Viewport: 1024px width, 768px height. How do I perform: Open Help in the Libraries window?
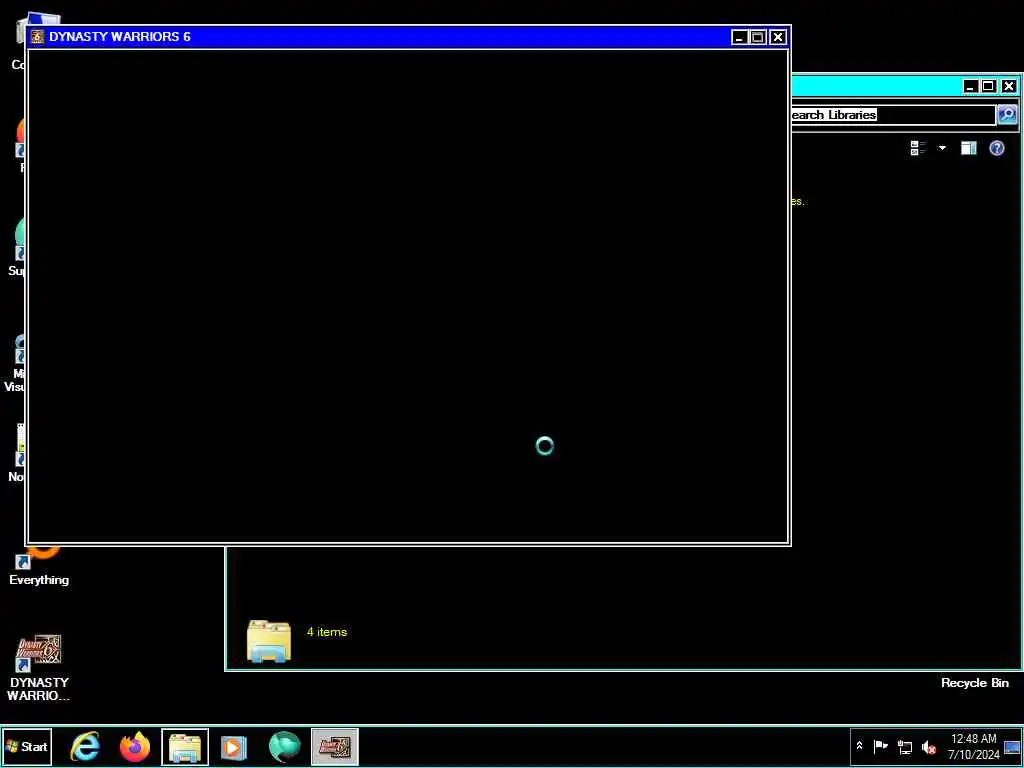pos(997,148)
